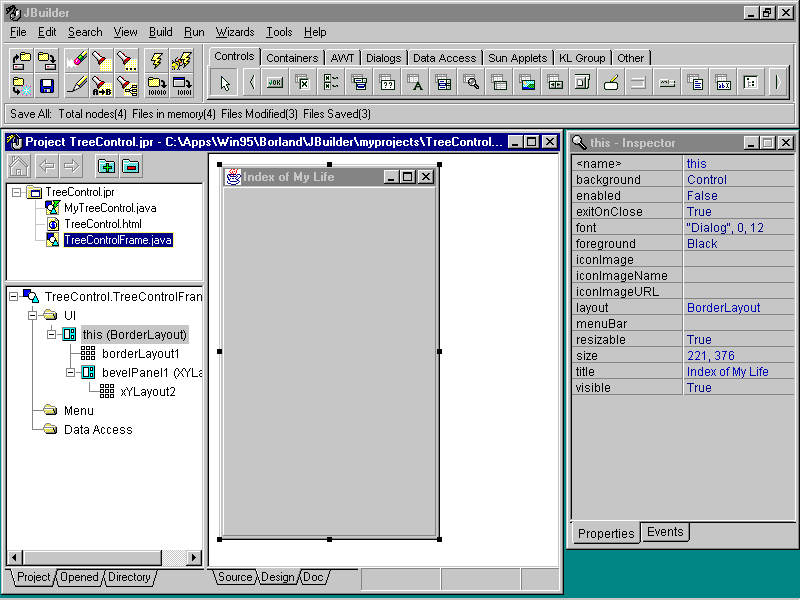Click the debug icon marked 101010
The width and height of the screenshot is (800, 600).
[x=155, y=87]
